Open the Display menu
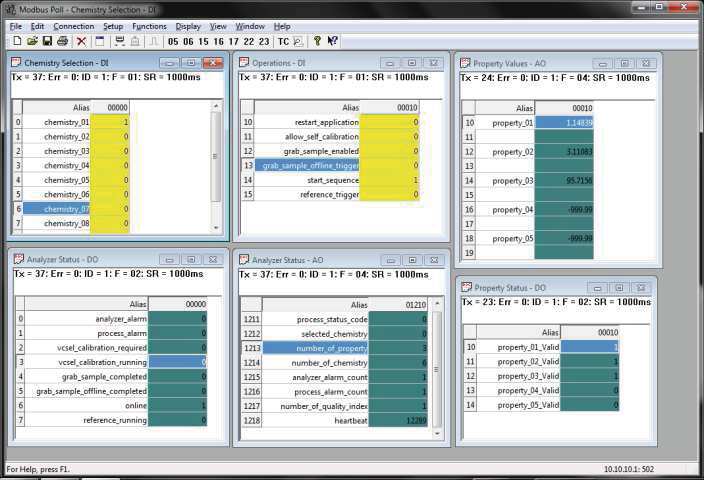This screenshot has height=480, width=704. pyautogui.click(x=188, y=26)
